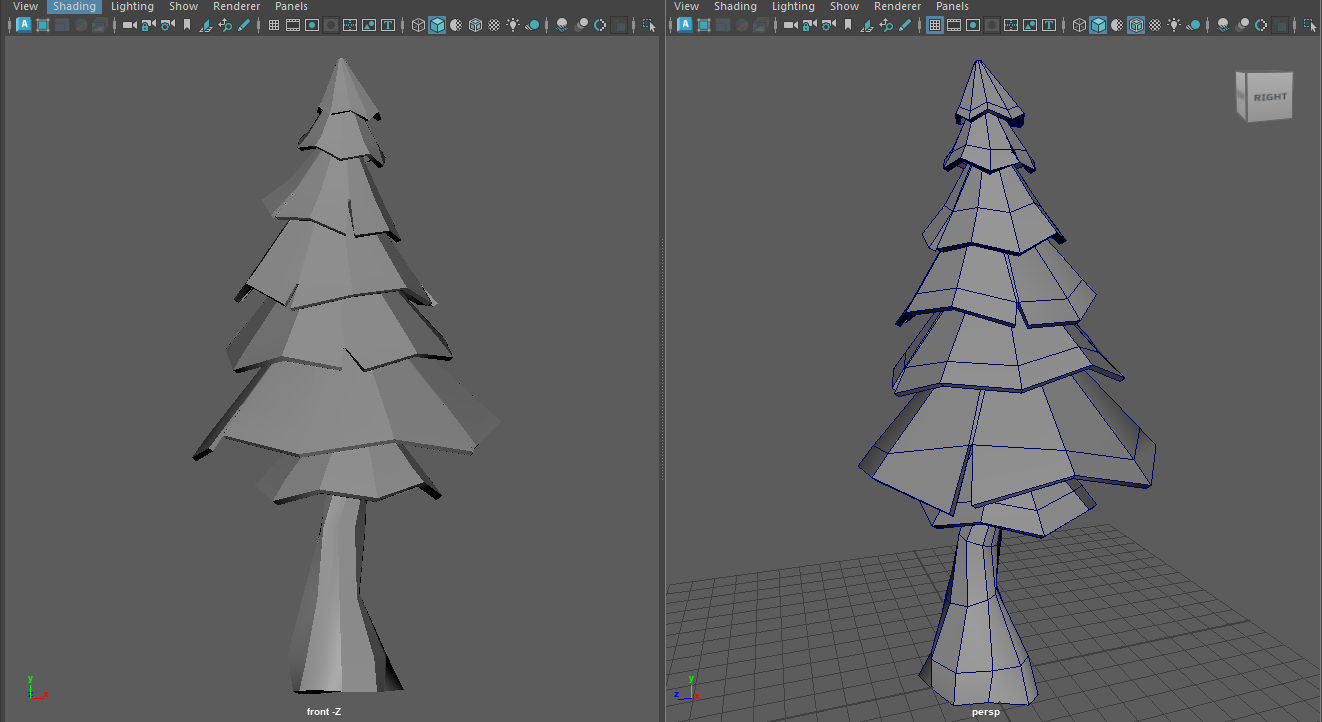The image size is (1322, 722).
Task: Click wireframe cube icon in front panel
Action: 418,25
